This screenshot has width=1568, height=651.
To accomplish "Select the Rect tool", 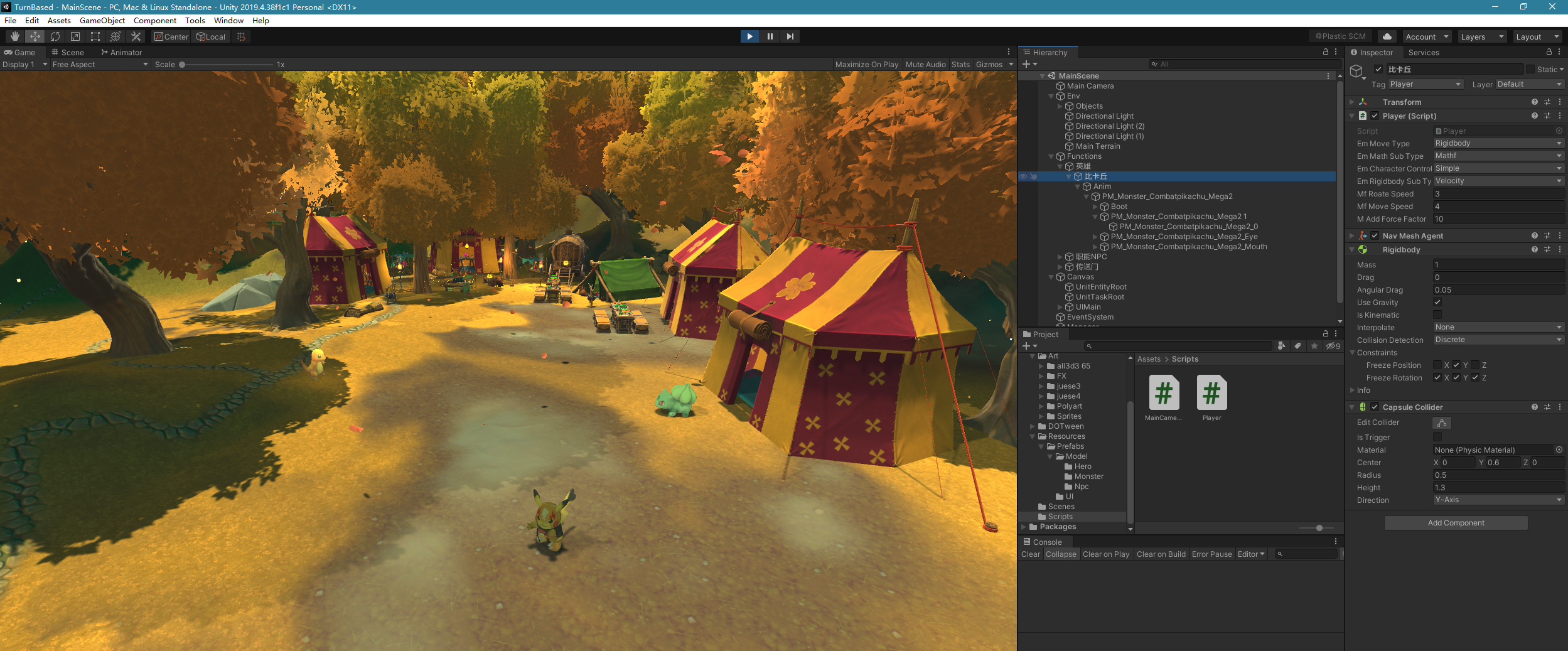I will click(95, 36).
